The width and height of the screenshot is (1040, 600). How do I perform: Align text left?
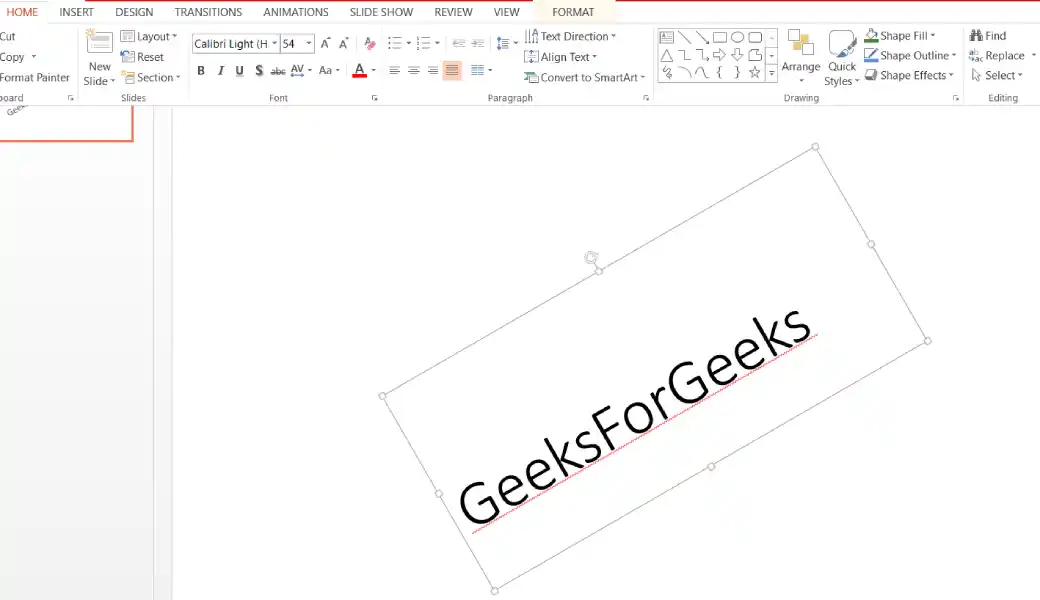point(394,70)
